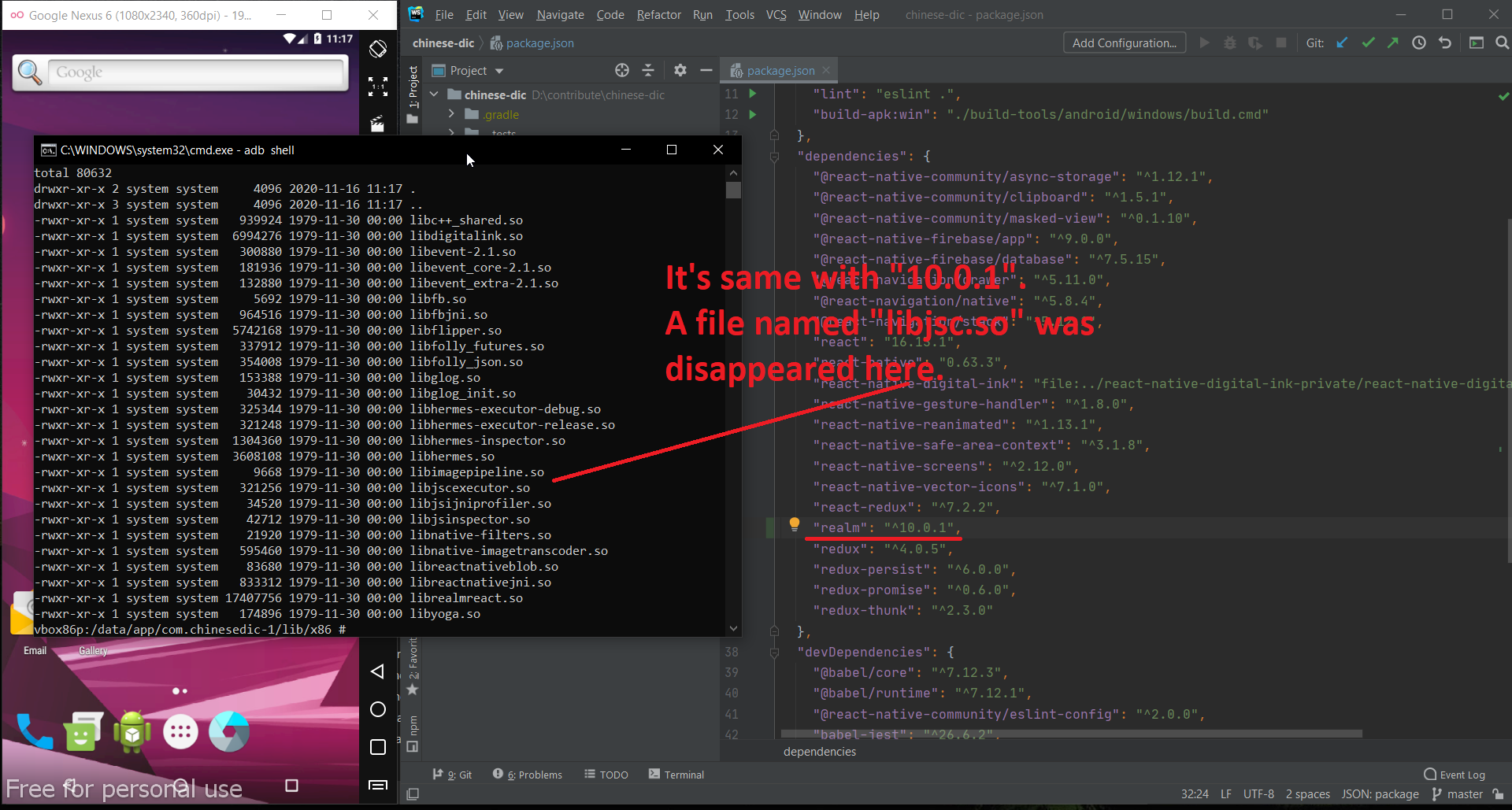Click the Git Update Project arrow icon

click(1342, 43)
